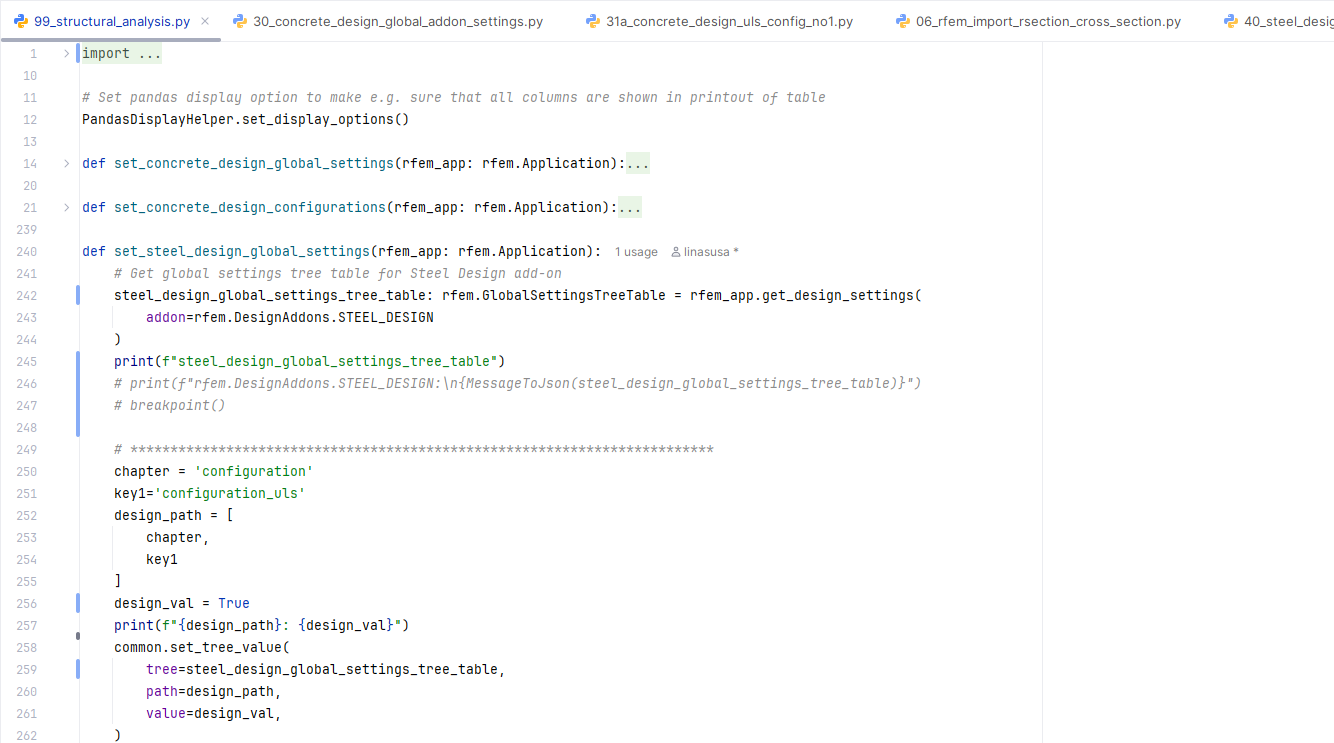
Task: Click the change marker beside line 259
Action: coord(77,668)
